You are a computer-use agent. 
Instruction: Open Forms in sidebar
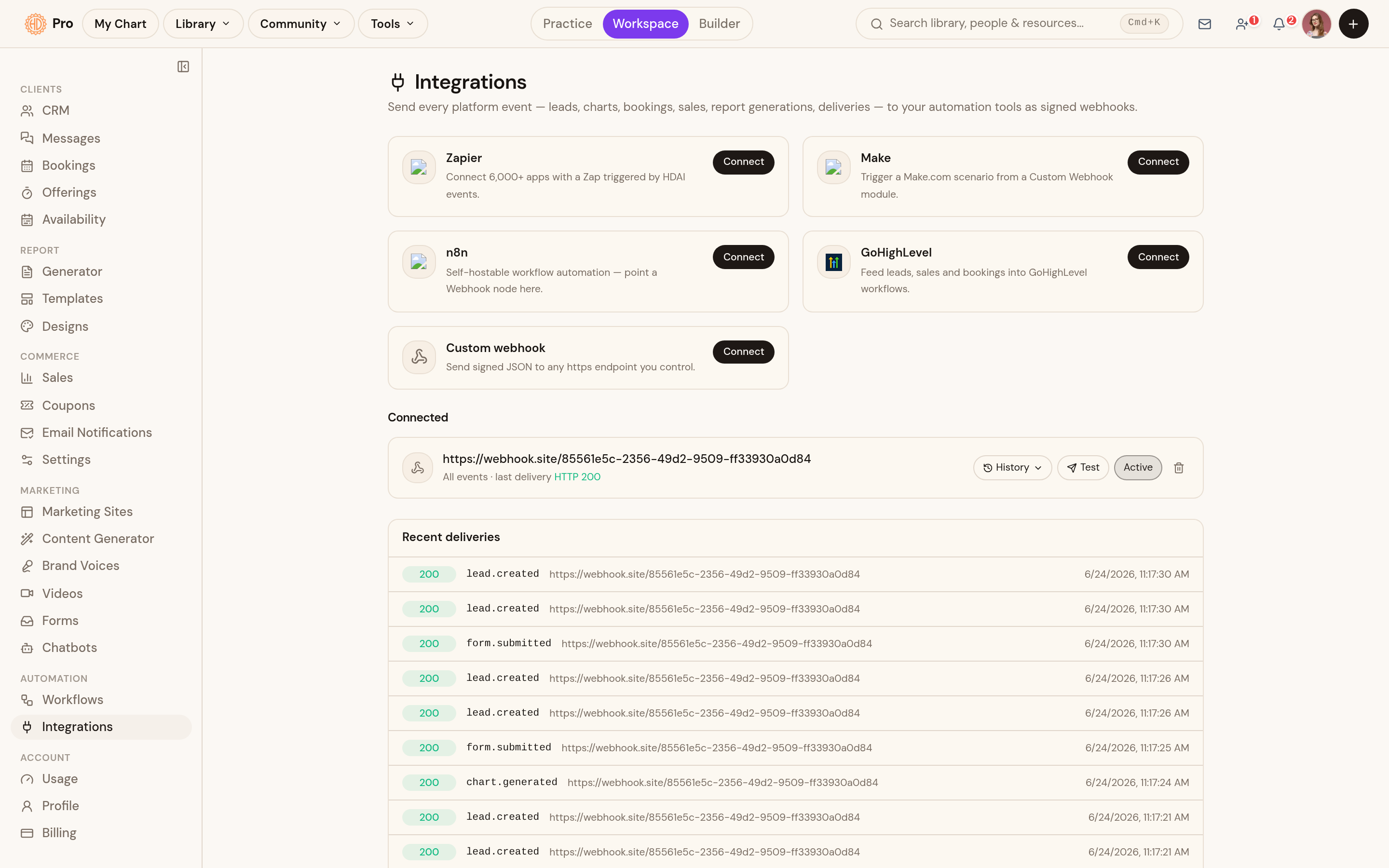[101, 621]
